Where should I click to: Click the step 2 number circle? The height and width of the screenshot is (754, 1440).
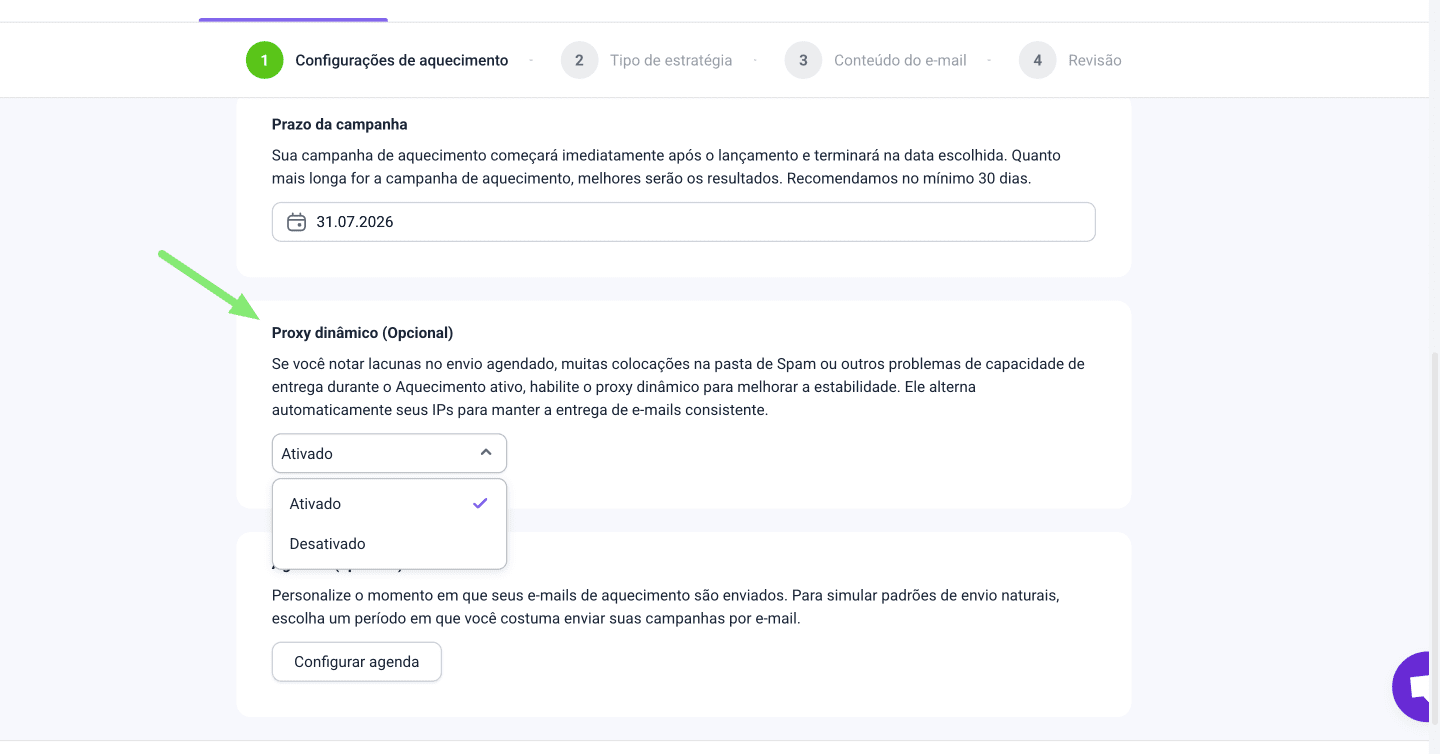[x=579, y=60]
